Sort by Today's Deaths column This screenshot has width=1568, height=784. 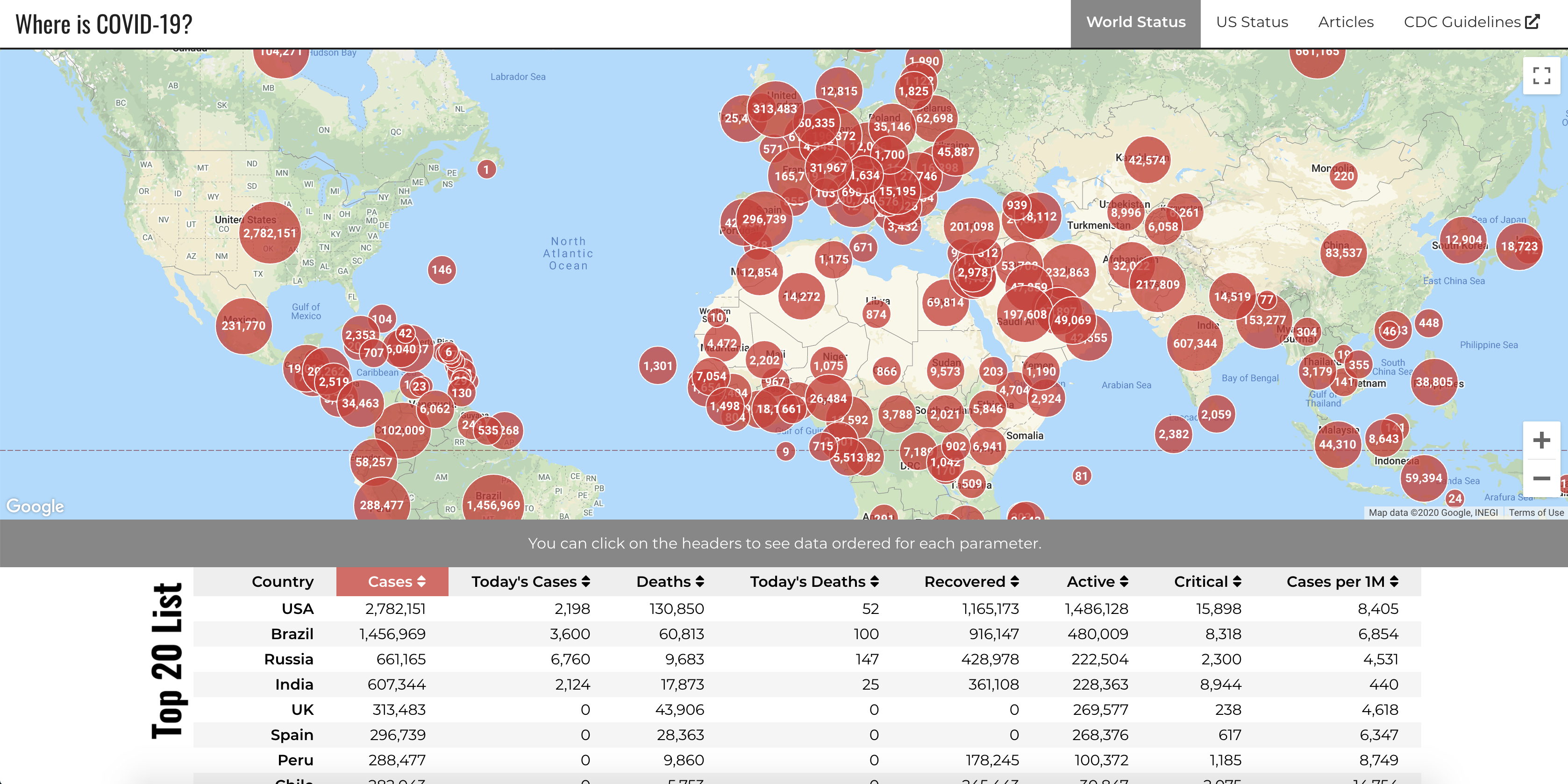(814, 582)
